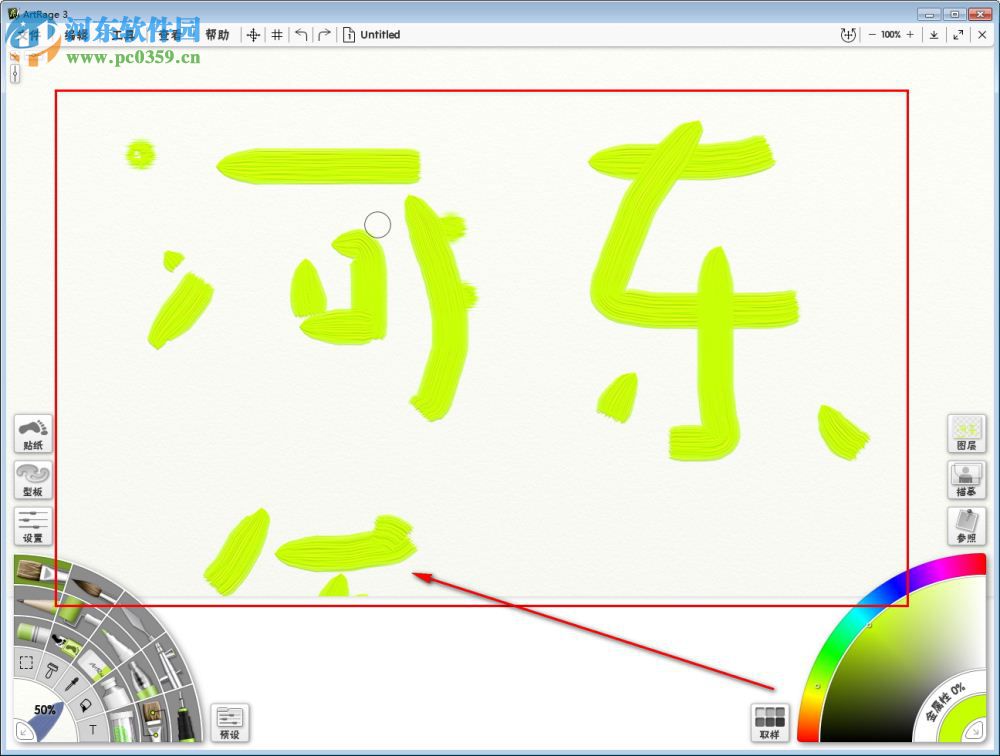Click the 取样 samples button
1000x756 pixels.
770,722
